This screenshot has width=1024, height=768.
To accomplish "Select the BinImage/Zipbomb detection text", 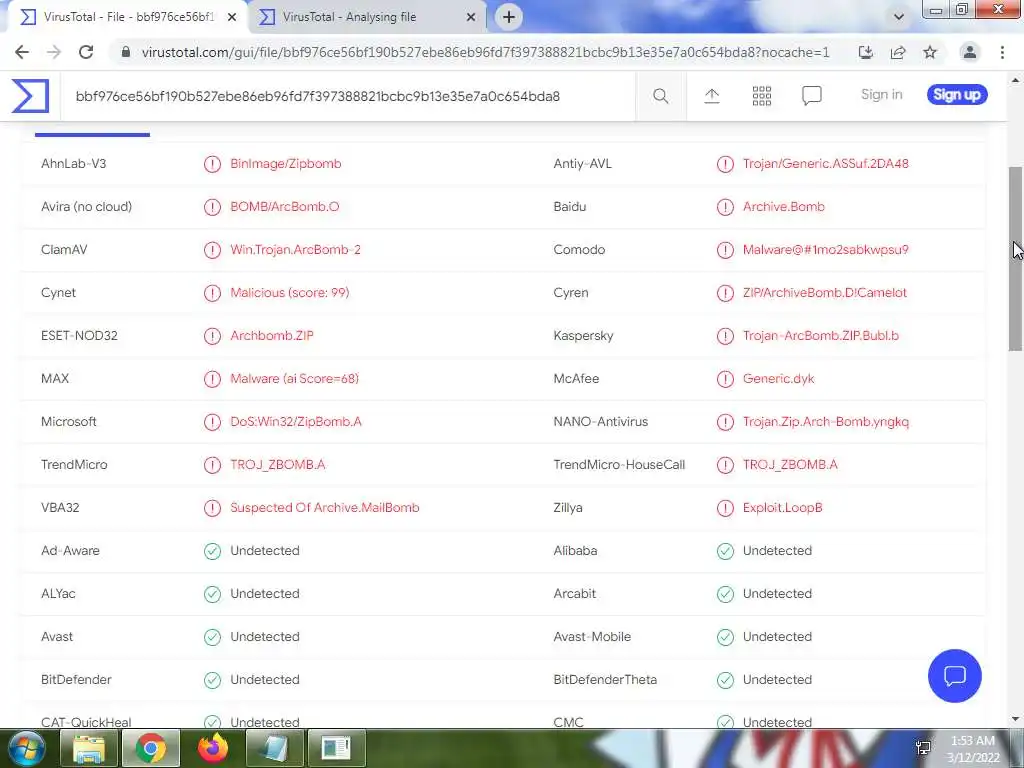I will point(285,164).
